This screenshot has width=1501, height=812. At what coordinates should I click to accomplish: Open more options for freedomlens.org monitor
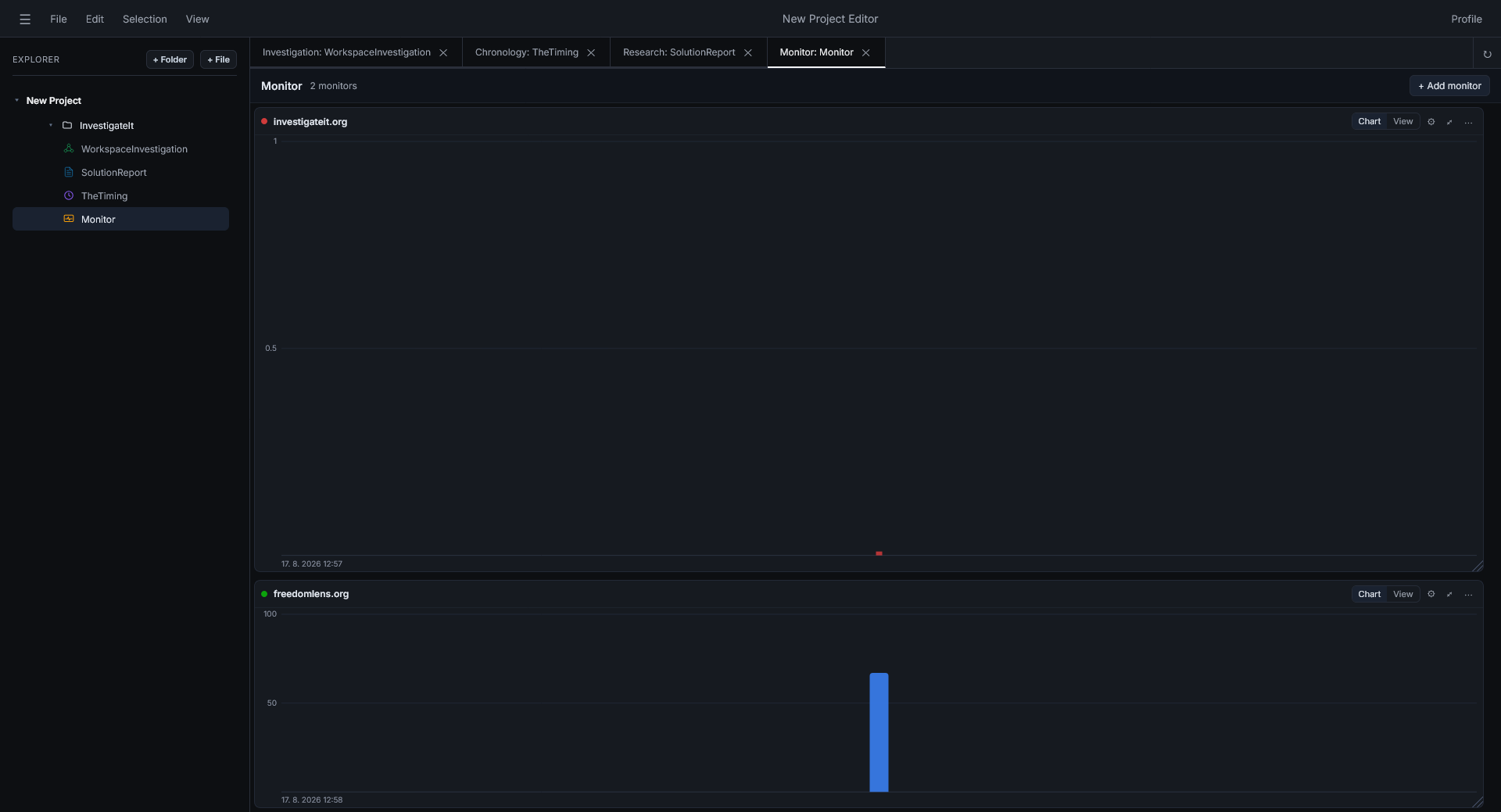point(1468,594)
